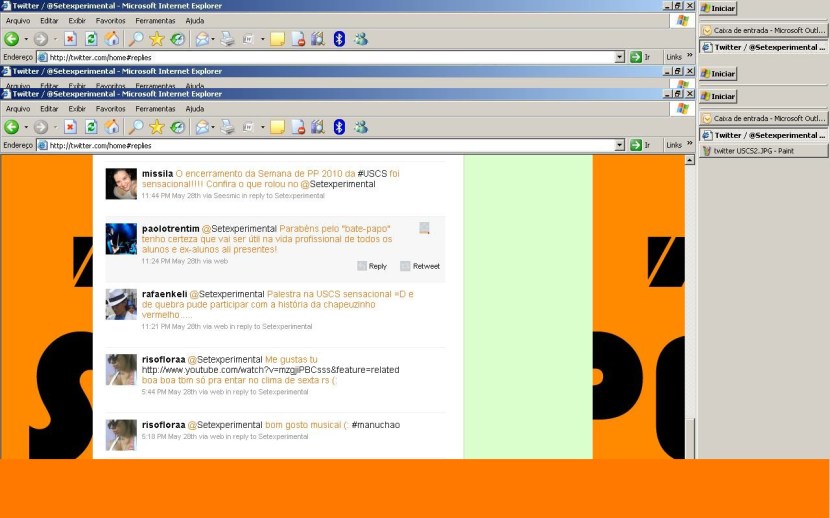Click the Stop icon in the lower browser toolbar

tap(70, 127)
